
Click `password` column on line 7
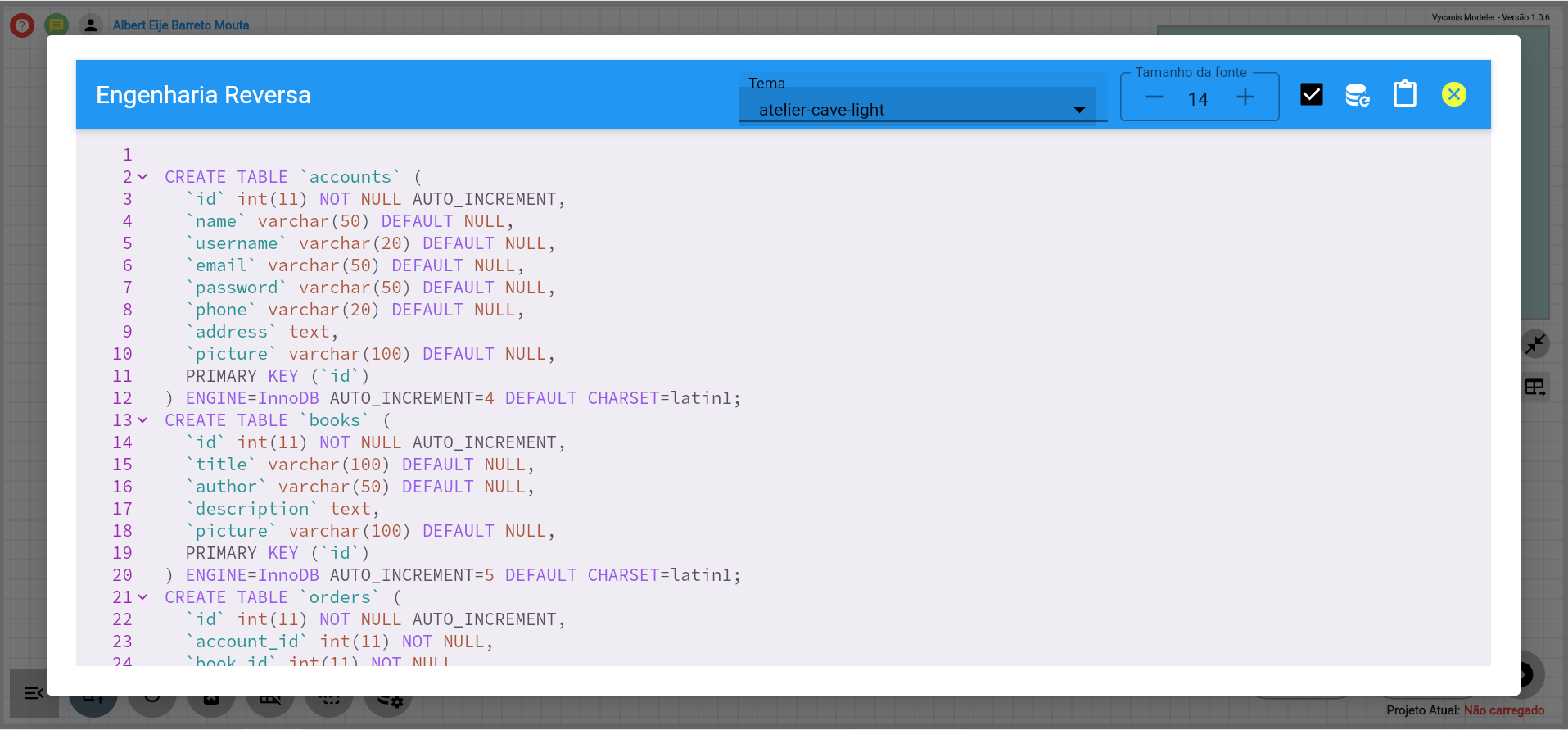(x=237, y=288)
